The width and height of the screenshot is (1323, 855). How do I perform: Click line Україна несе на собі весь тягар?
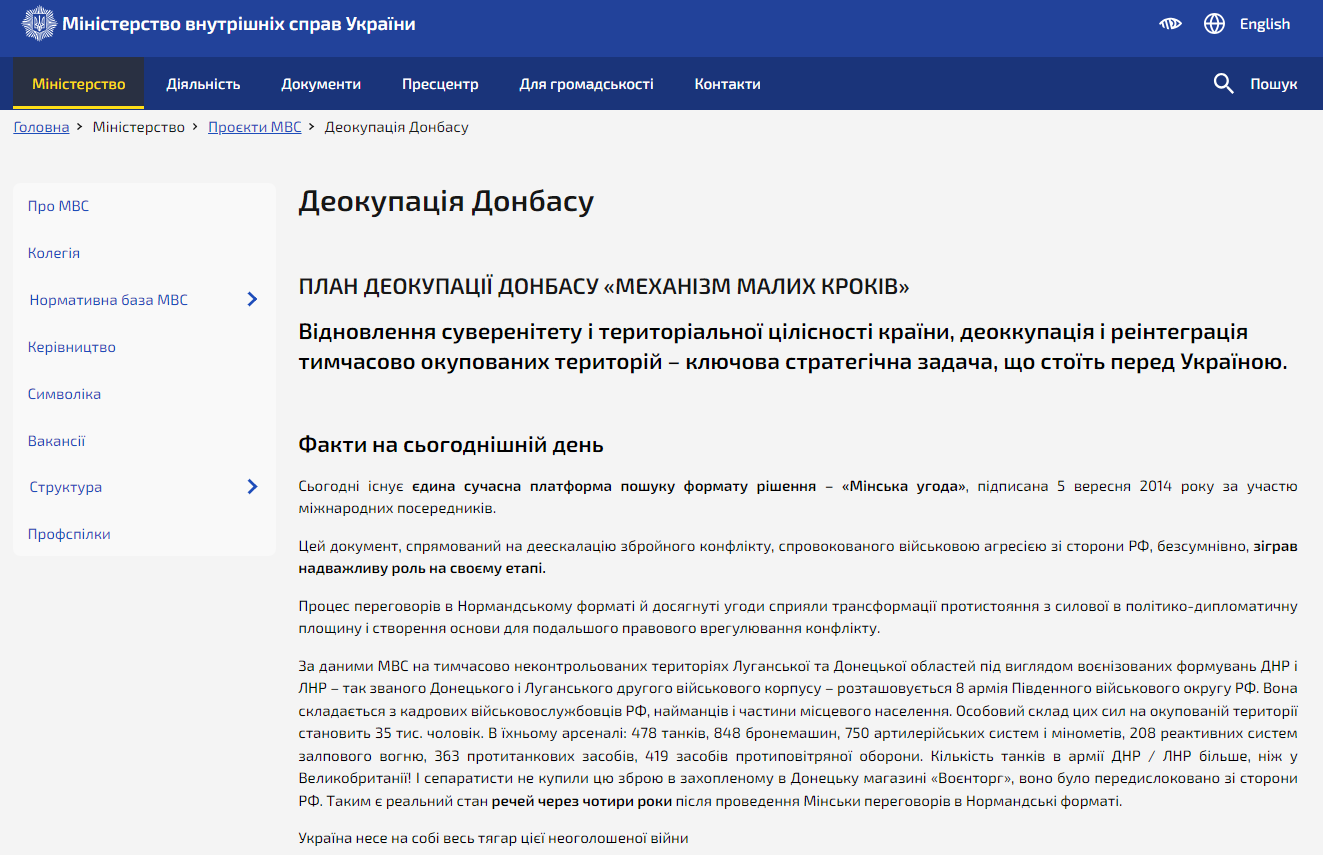(x=493, y=838)
